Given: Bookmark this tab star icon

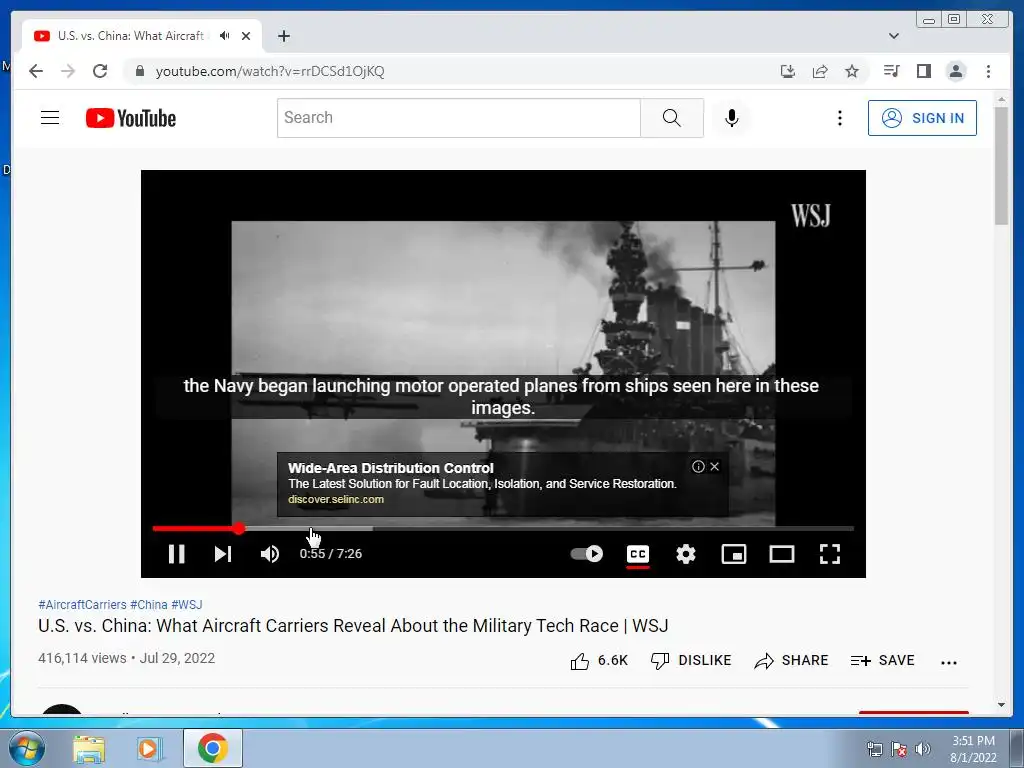Looking at the screenshot, I should click(852, 71).
